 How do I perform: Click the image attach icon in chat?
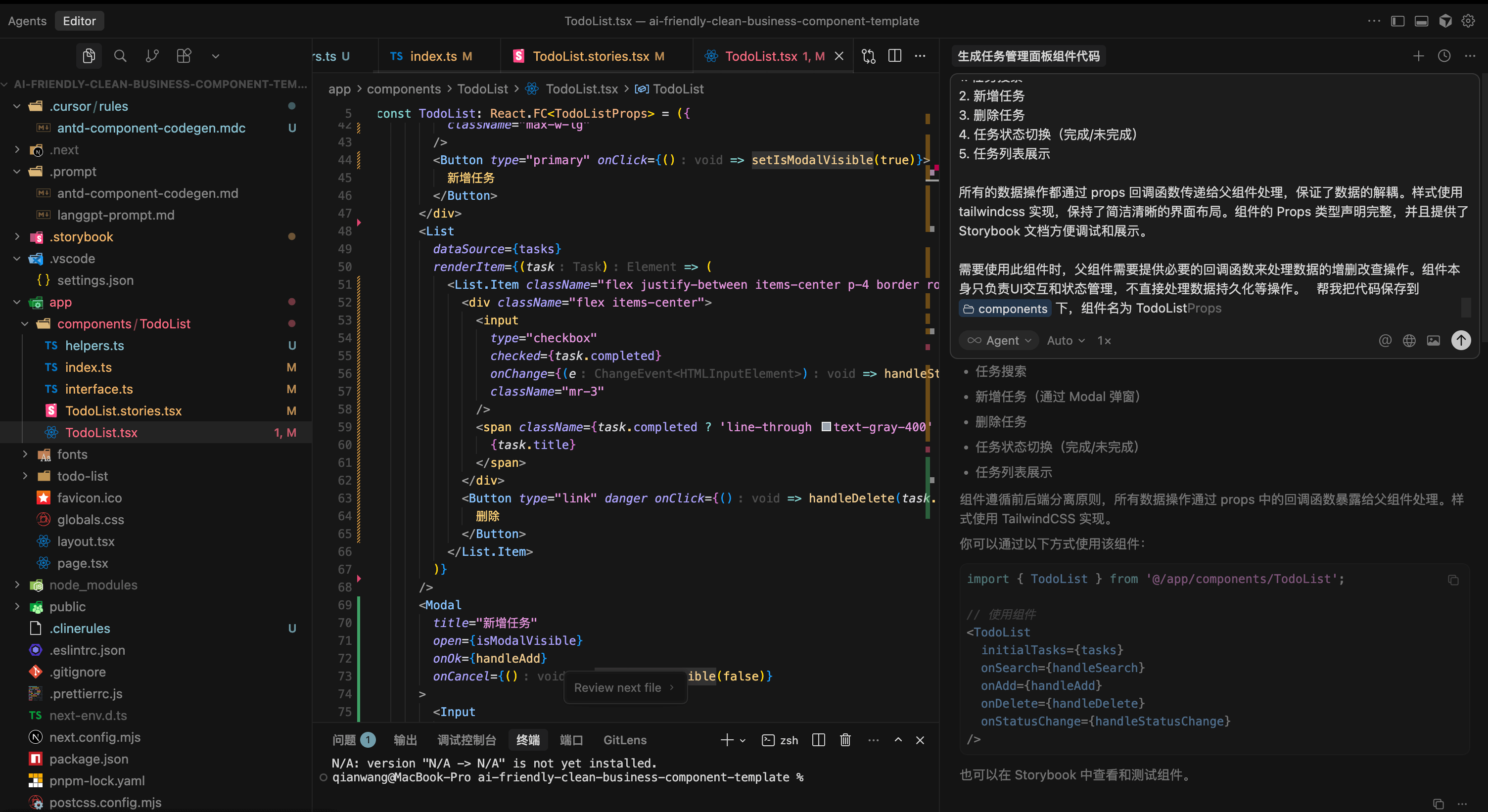pos(1433,340)
